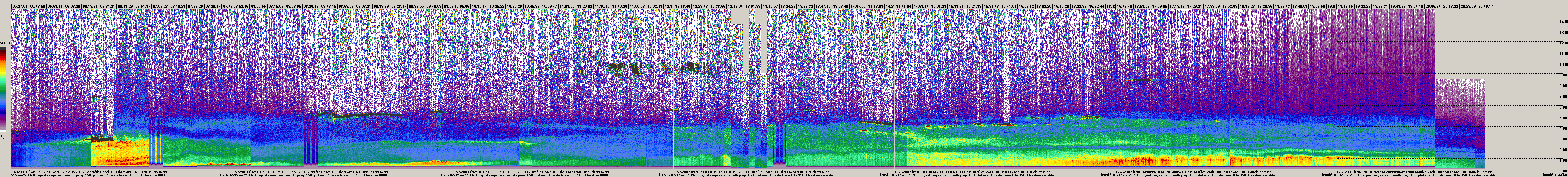
Task: Pick the 06:31:21 time label
Action: click(x=108, y=6)
